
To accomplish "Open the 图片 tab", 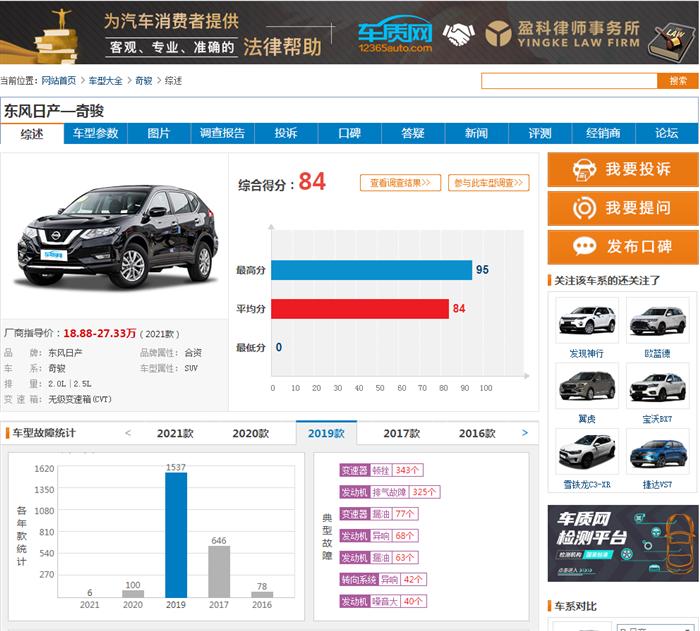I will 159,134.
